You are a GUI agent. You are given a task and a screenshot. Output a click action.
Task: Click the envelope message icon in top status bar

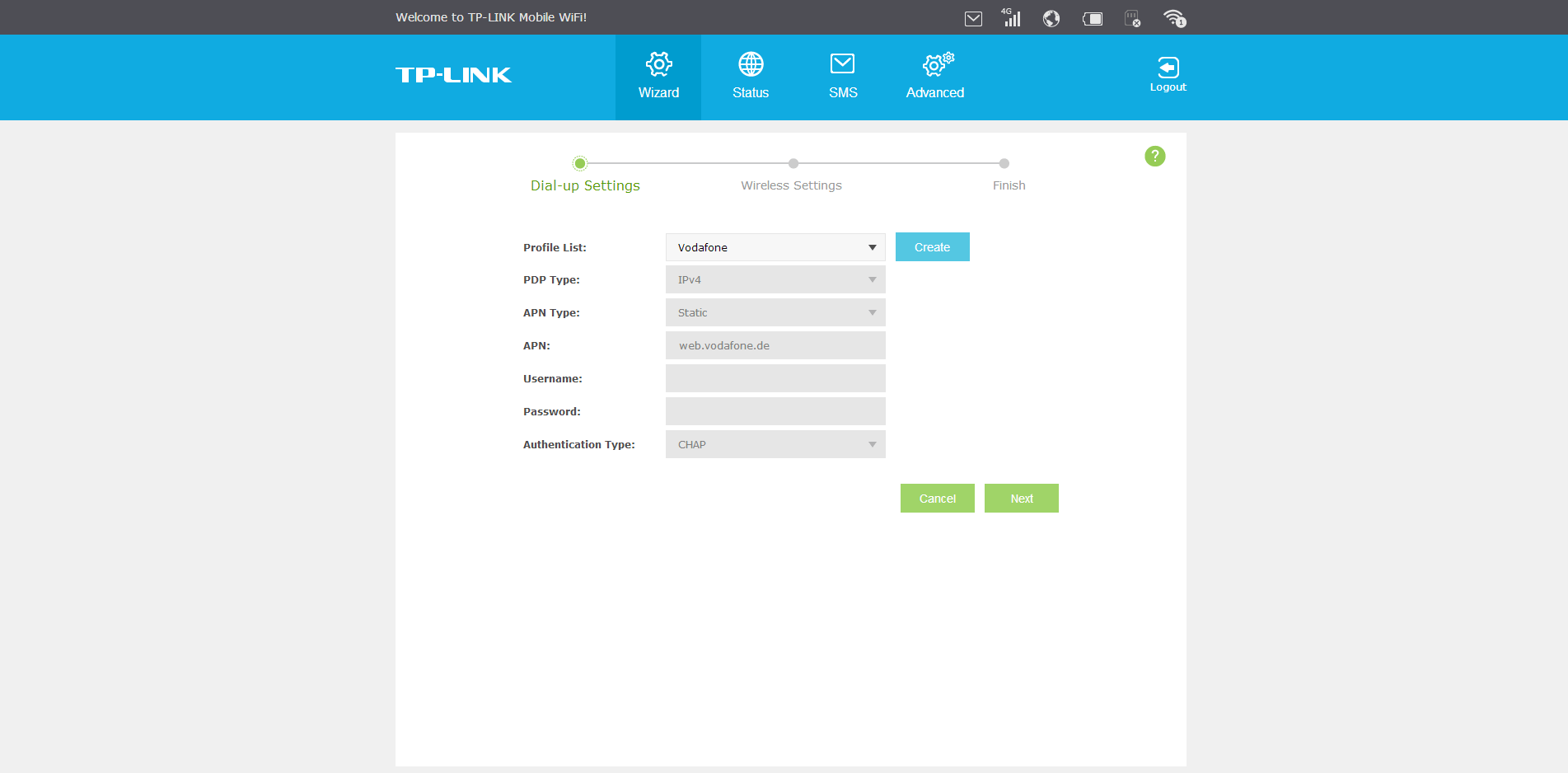tap(973, 18)
